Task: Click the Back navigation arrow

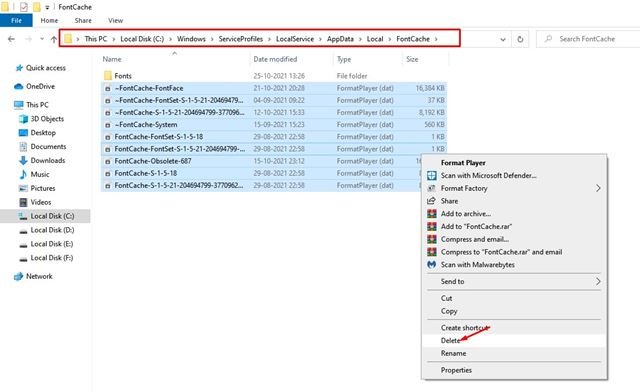Action: [11, 39]
